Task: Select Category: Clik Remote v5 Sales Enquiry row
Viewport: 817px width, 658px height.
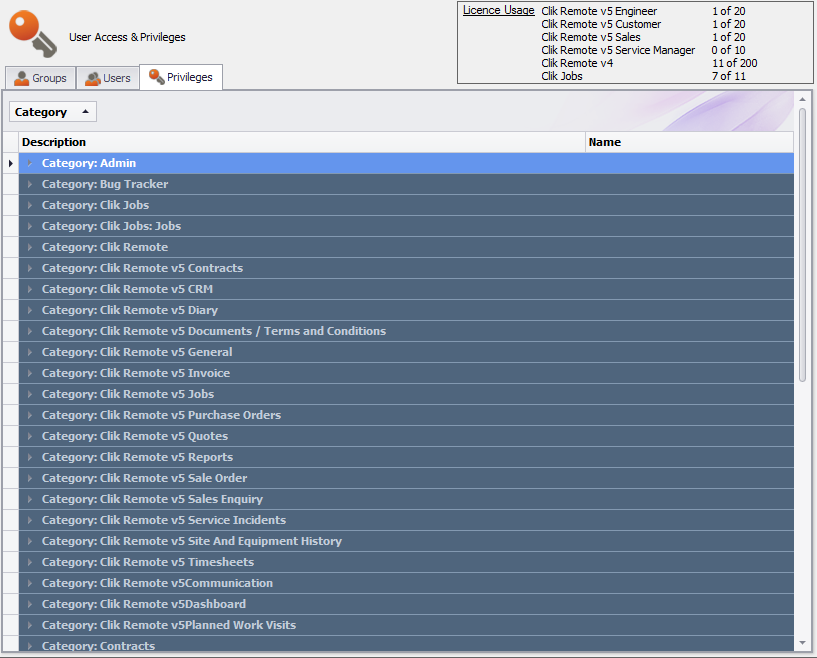Action: 406,499
